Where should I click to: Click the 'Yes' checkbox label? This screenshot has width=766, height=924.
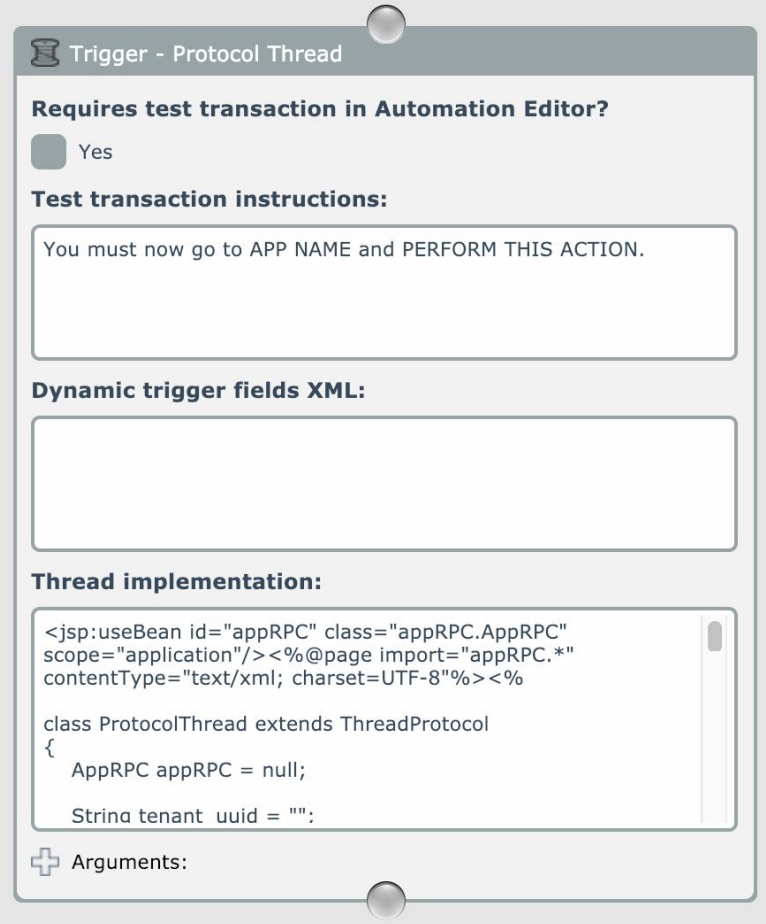tap(96, 152)
